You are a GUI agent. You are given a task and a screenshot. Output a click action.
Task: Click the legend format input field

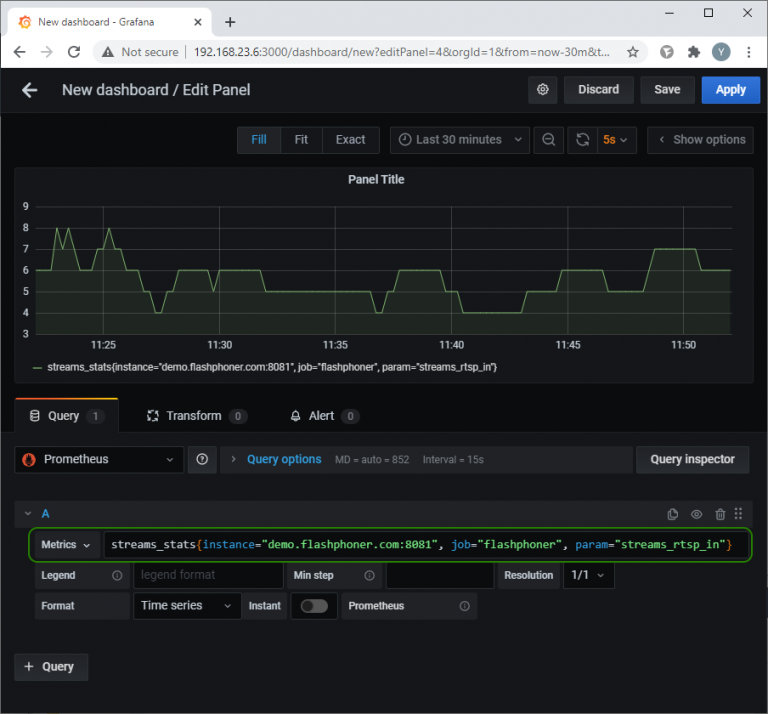[208, 575]
